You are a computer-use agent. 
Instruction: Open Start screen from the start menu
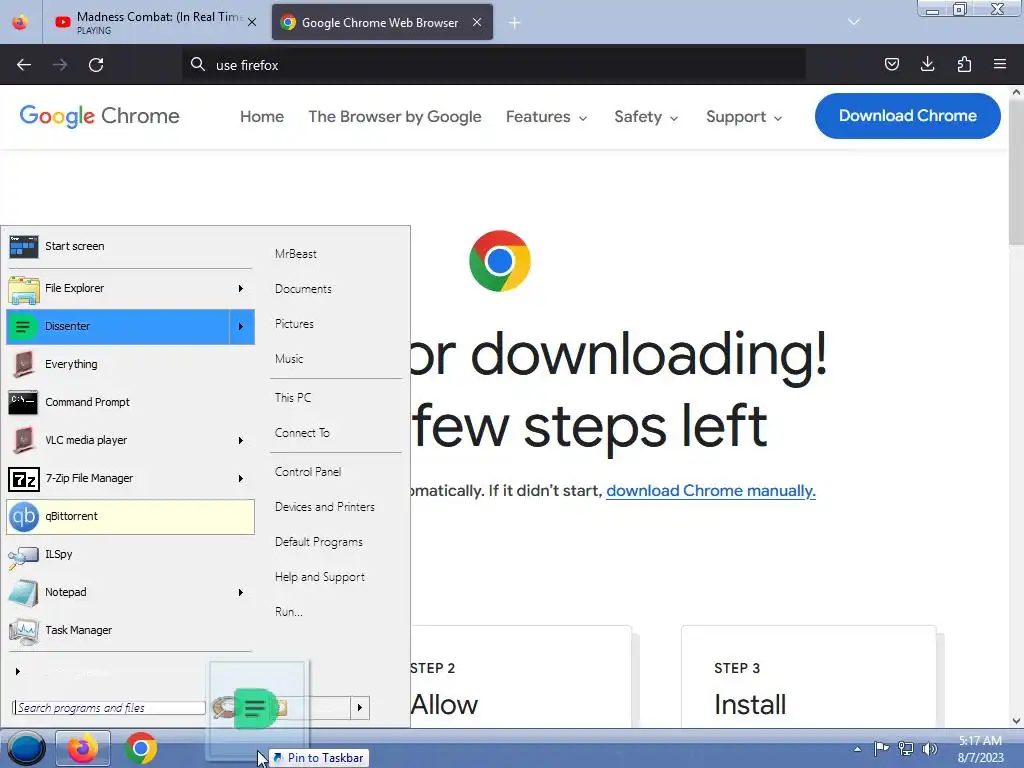(x=129, y=246)
